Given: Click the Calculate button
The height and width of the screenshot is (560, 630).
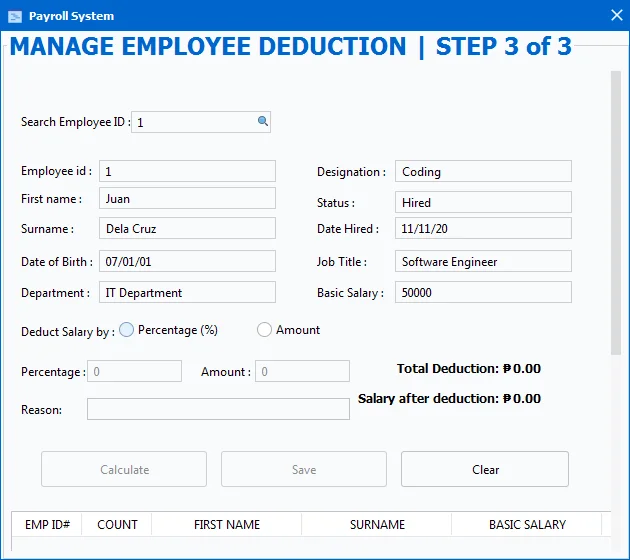Looking at the screenshot, I should pos(124,469).
